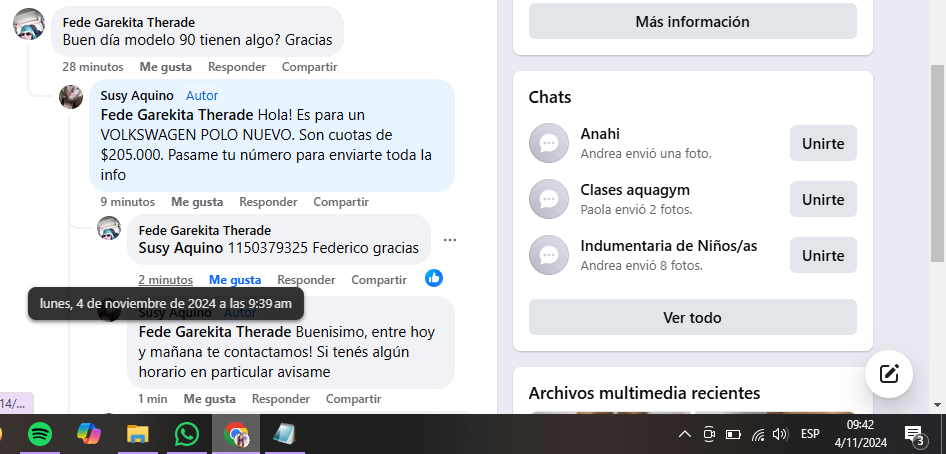The height and width of the screenshot is (454, 946).
Task: Open ESP keyboard language menu
Action: pos(810,434)
